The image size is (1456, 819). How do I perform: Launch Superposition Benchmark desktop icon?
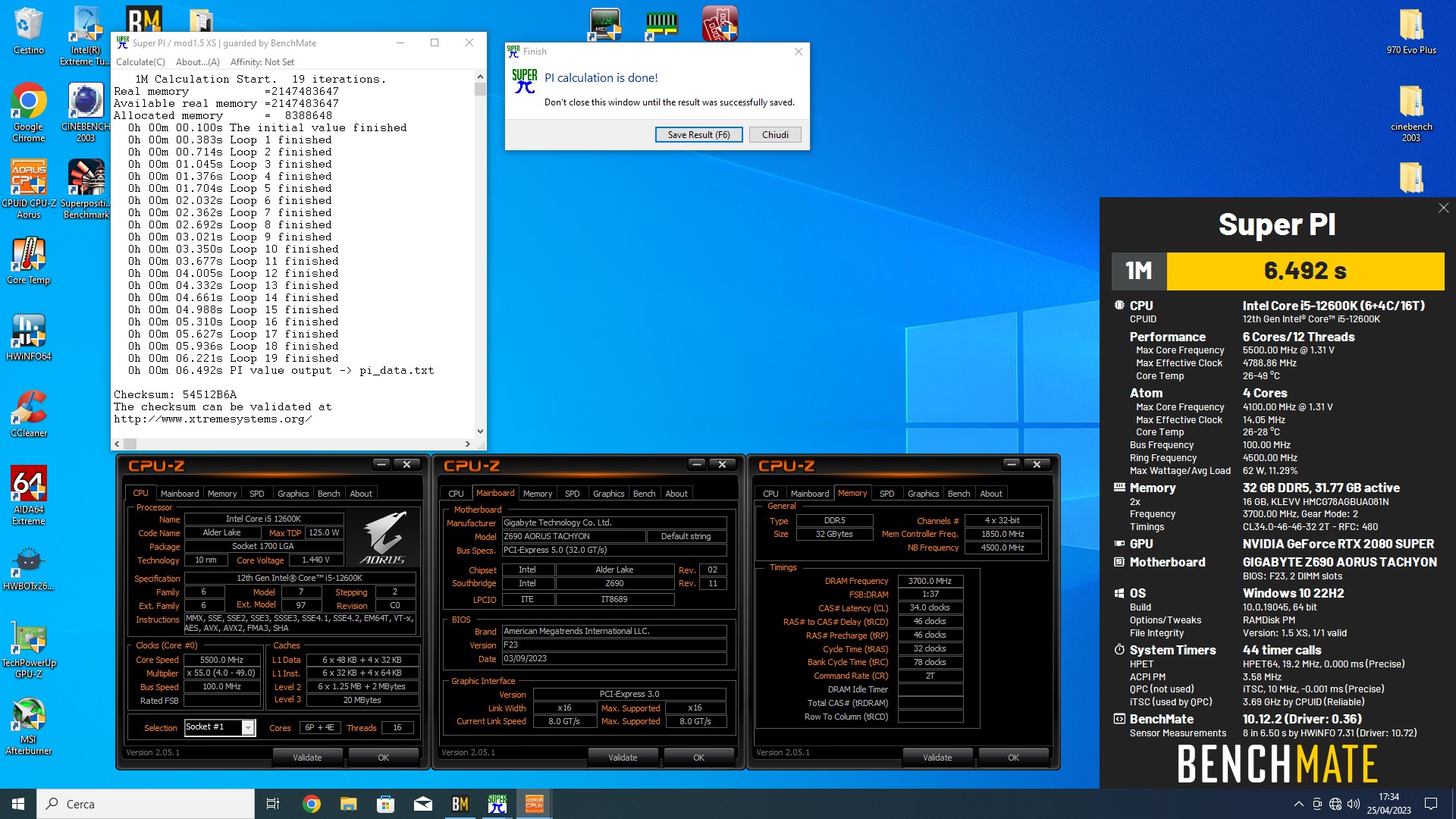[86, 189]
